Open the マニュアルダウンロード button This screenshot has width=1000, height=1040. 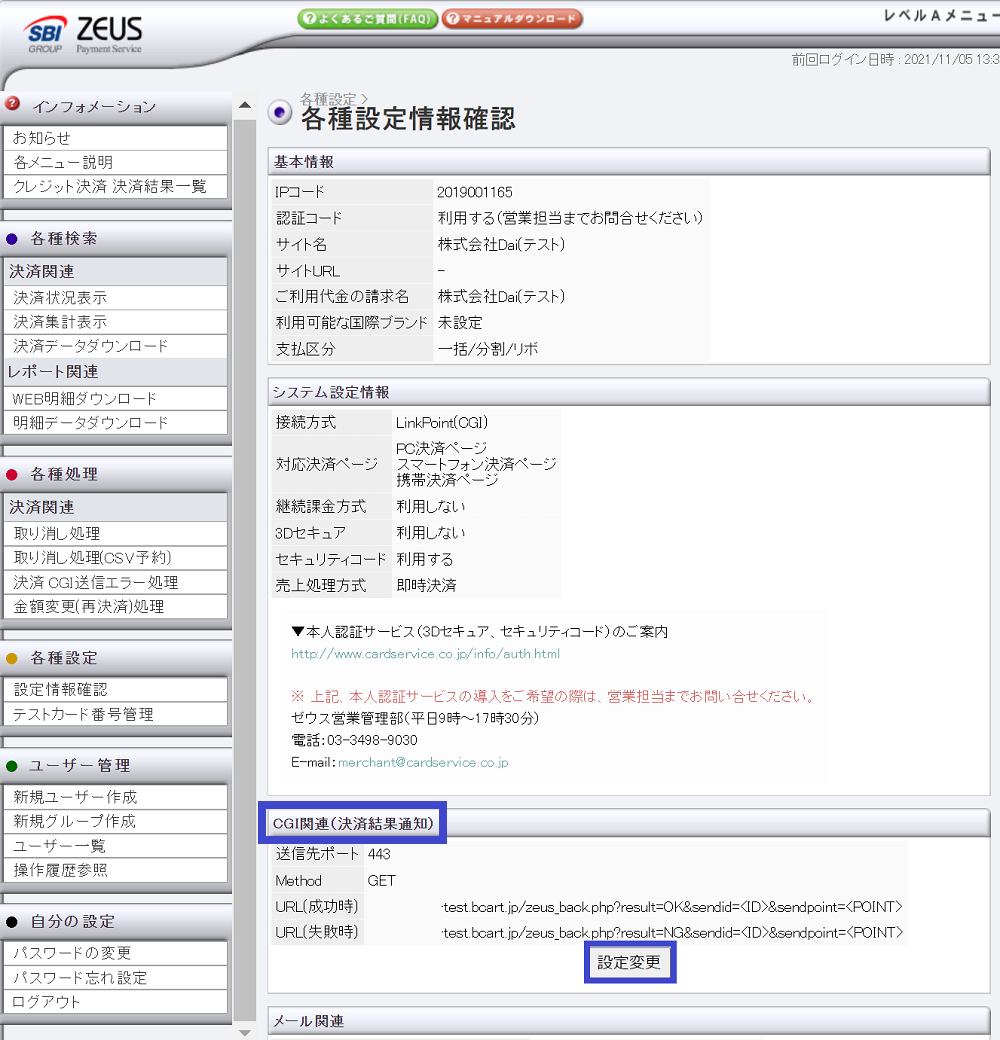click(x=512, y=19)
